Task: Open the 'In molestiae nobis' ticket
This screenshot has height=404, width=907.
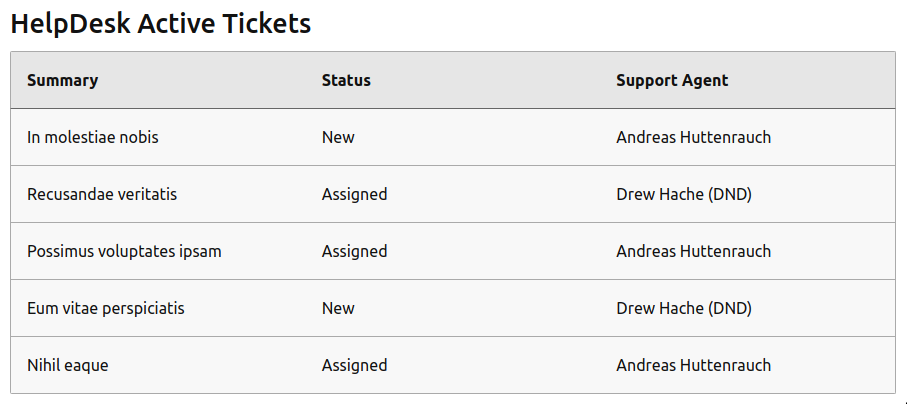Action: click(93, 137)
